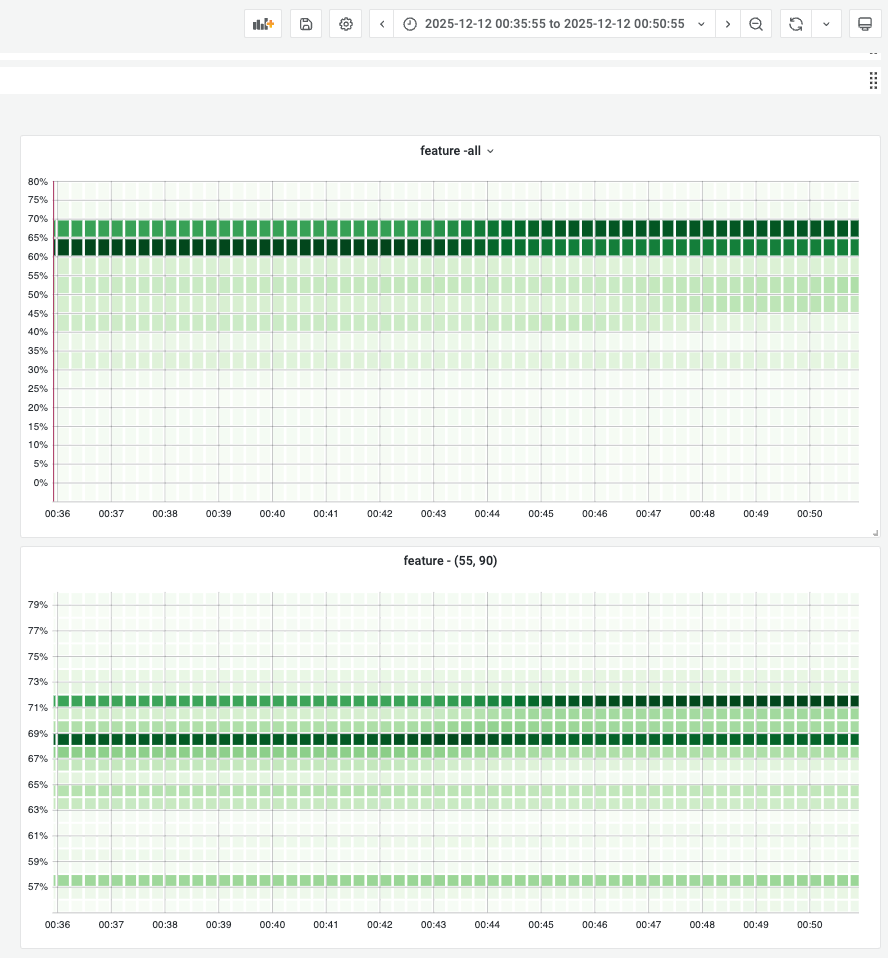Open the 'feature -all' panel title dropdown
Viewport: 888px width, 958px height.
tap(490, 151)
